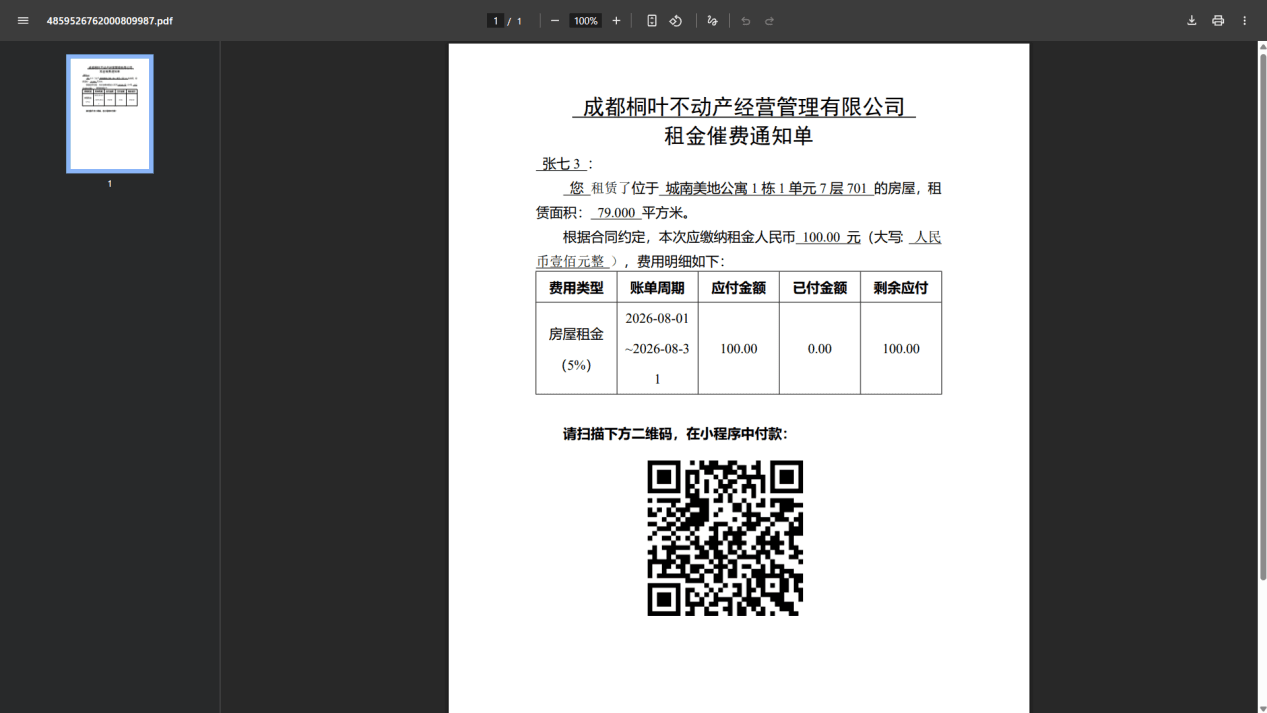
Task: Click the undo arrow icon
Action: pos(745,20)
